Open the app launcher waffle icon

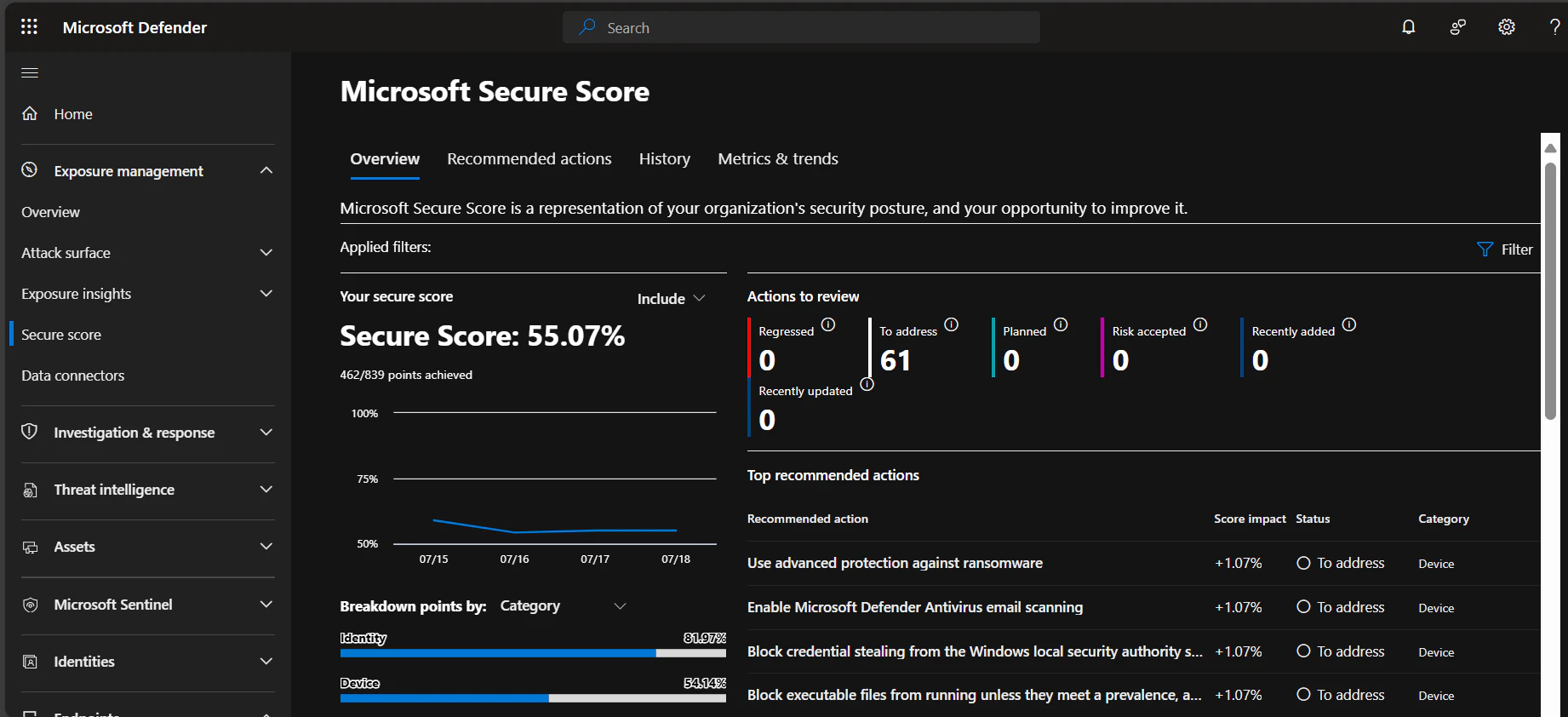click(x=29, y=27)
